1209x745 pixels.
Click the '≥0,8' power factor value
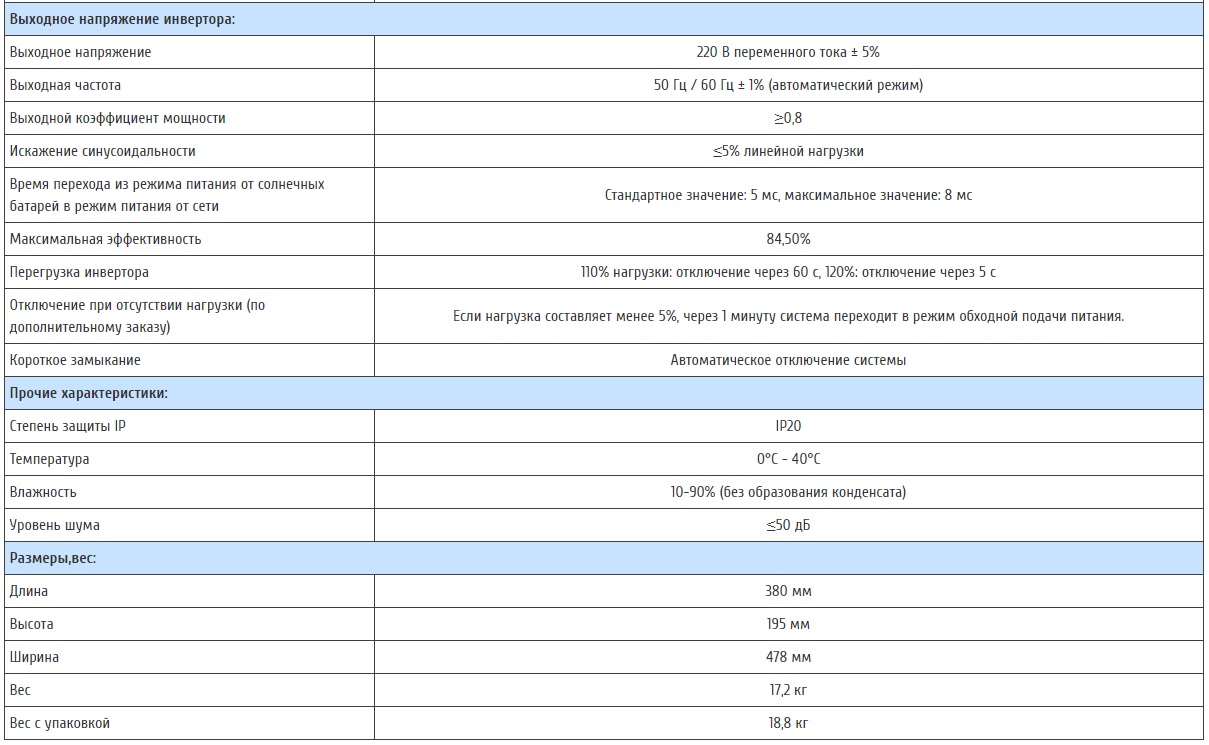coord(788,118)
